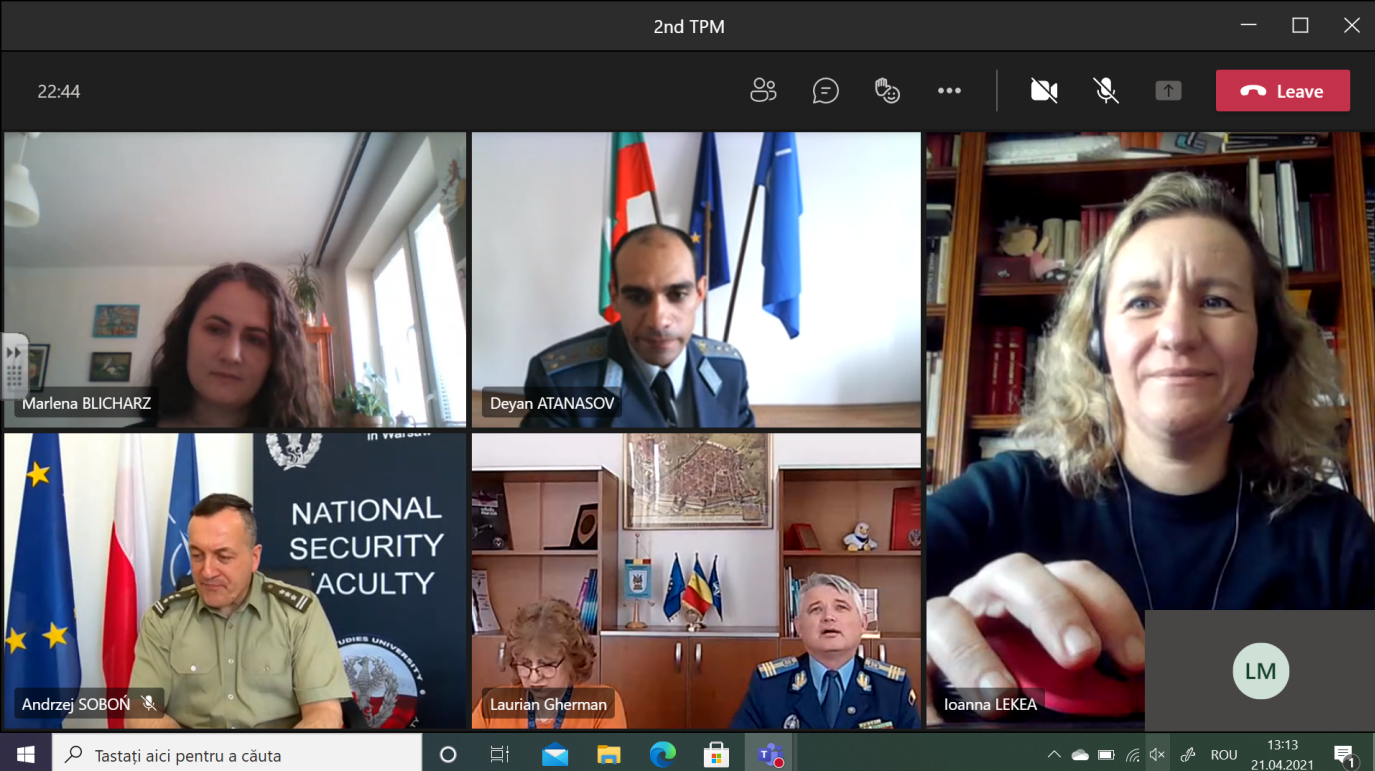This screenshot has height=771, width=1375.
Task: Open the share content tray
Action: [1168, 91]
